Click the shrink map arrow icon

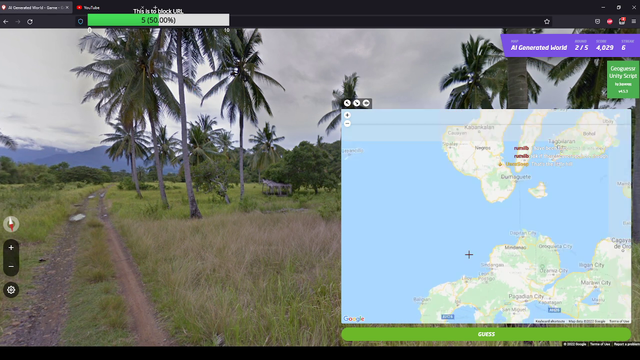pos(357,103)
